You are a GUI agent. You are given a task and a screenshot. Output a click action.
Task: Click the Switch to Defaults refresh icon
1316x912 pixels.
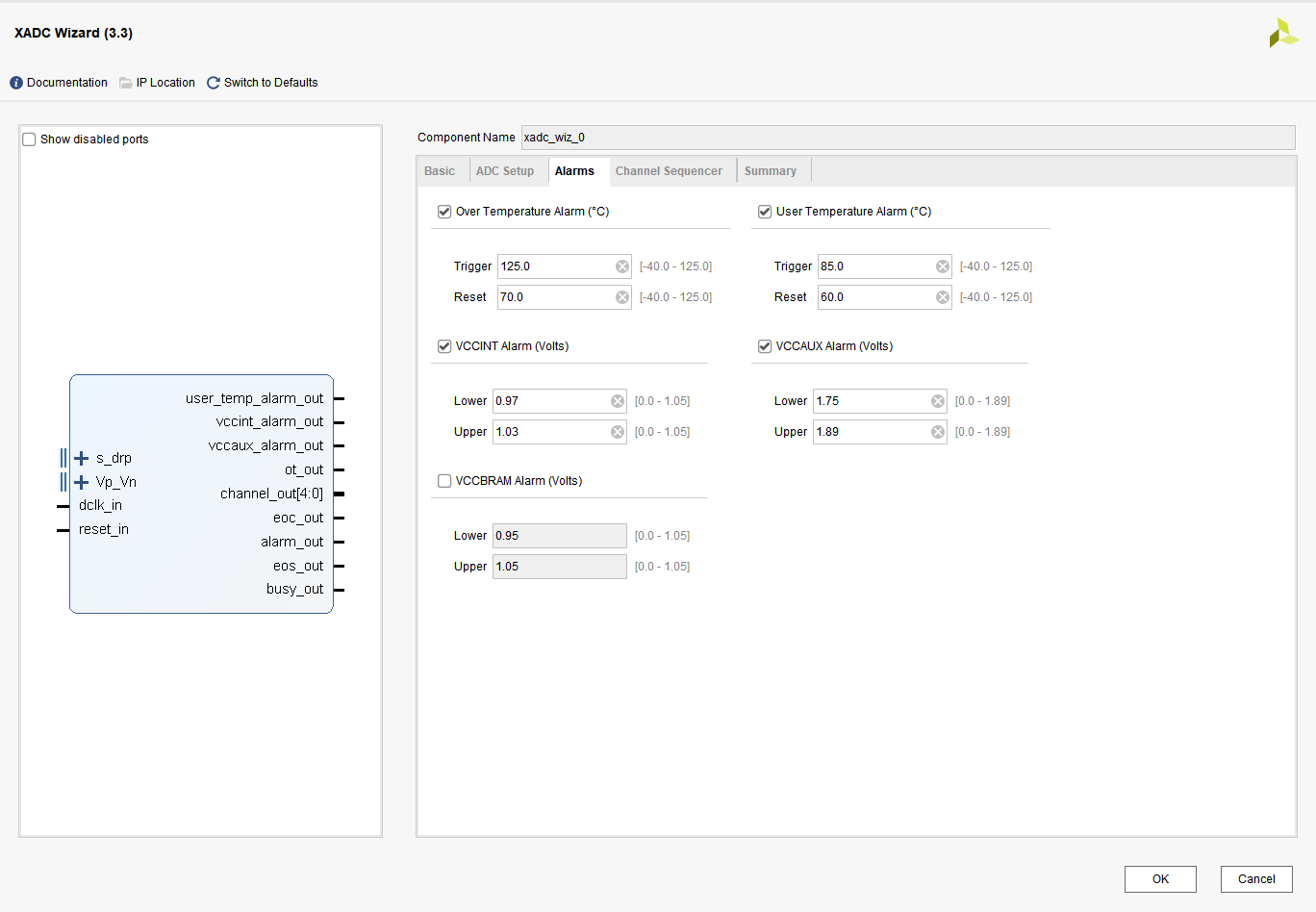pos(214,83)
